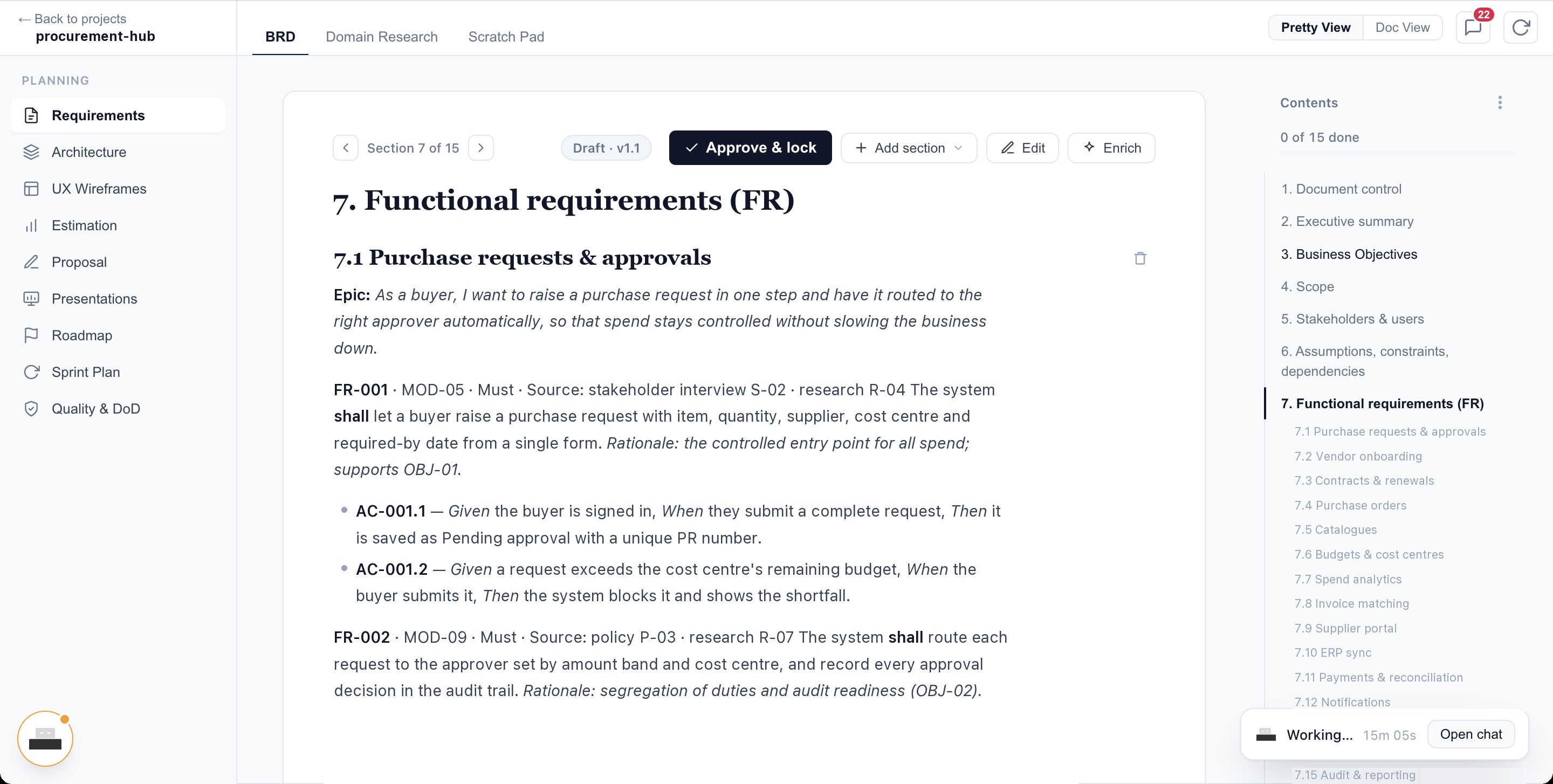Jump to 4. Scope in contents
This screenshot has height=784, width=1553.
[x=1307, y=286]
